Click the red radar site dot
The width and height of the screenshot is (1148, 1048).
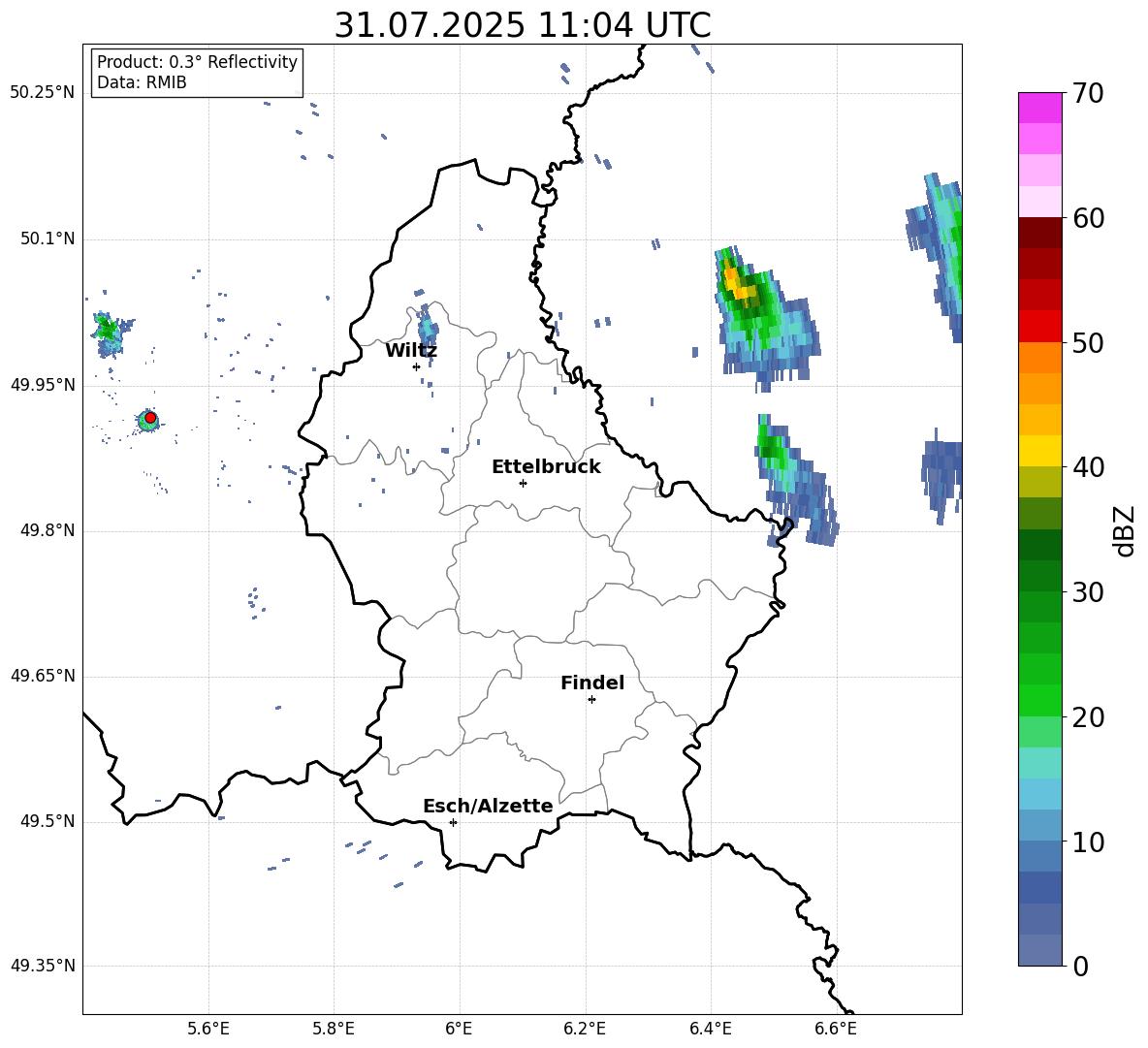[x=150, y=418]
